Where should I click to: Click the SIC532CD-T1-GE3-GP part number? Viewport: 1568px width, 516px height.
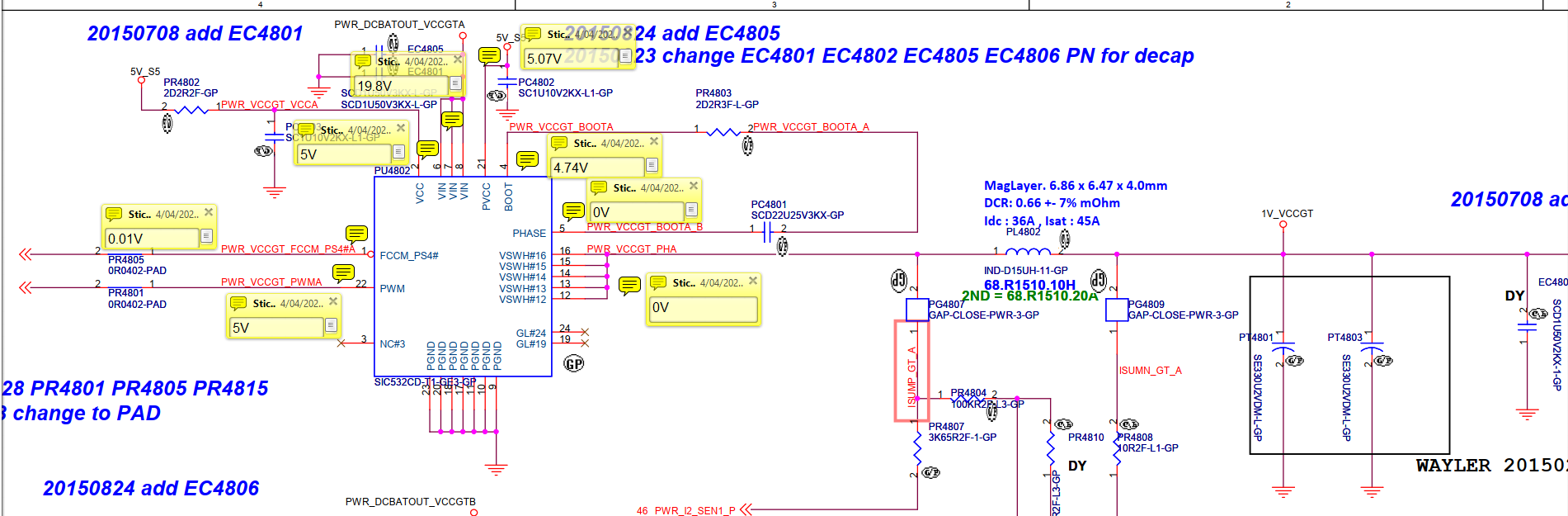click(426, 382)
